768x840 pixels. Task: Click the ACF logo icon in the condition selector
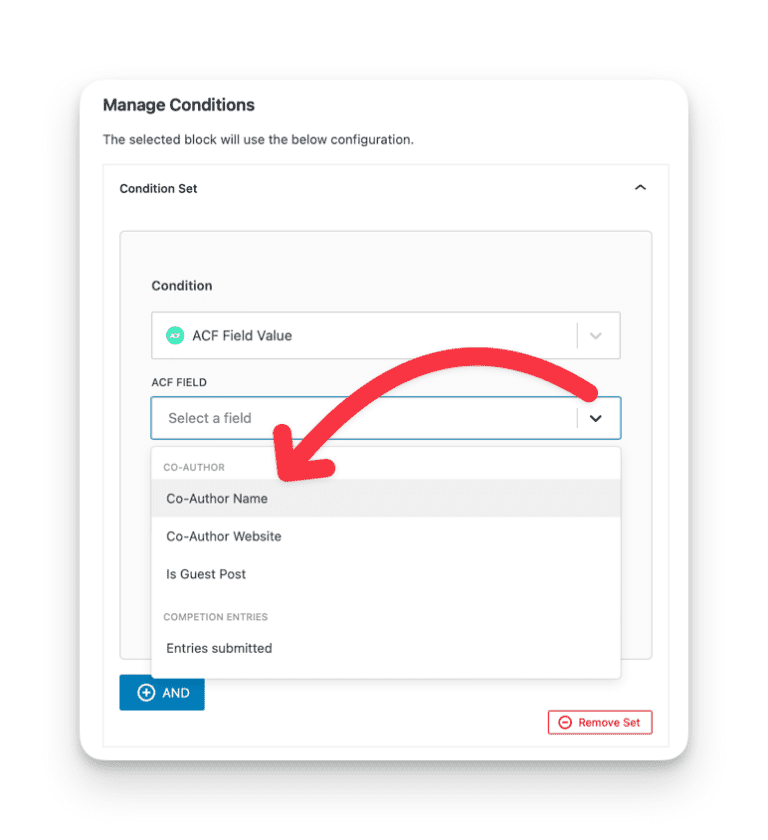tap(175, 335)
